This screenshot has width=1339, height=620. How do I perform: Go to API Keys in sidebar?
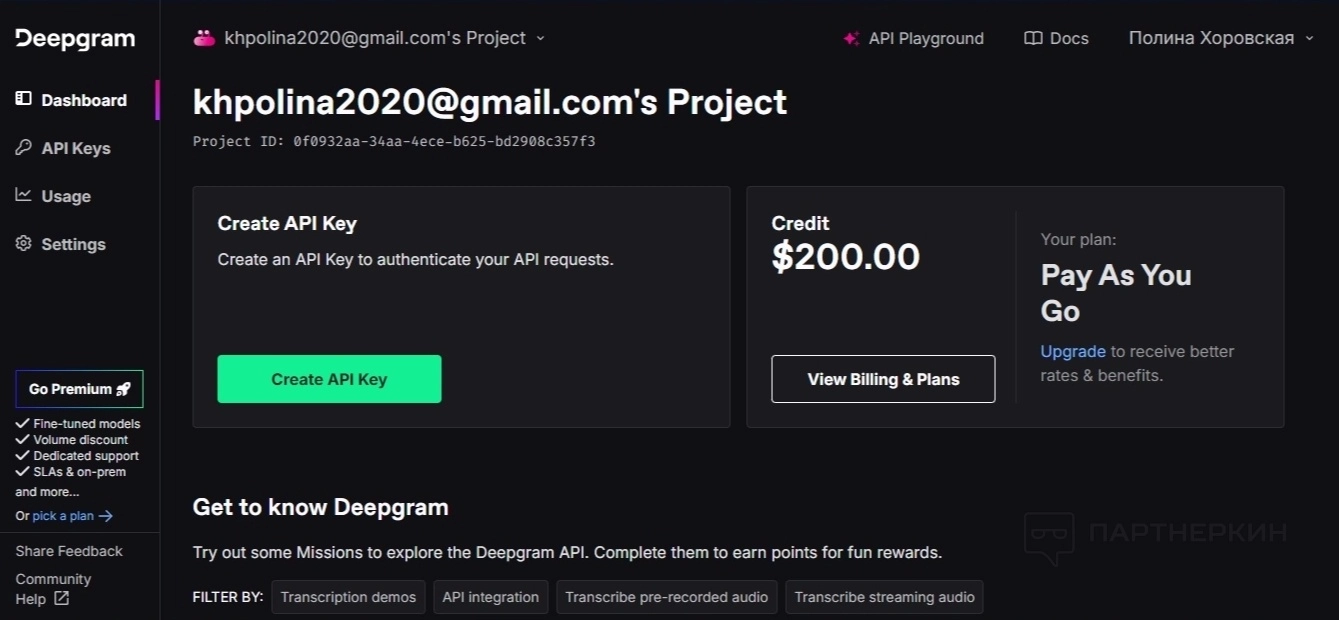pyautogui.click(x=76, y=148)
